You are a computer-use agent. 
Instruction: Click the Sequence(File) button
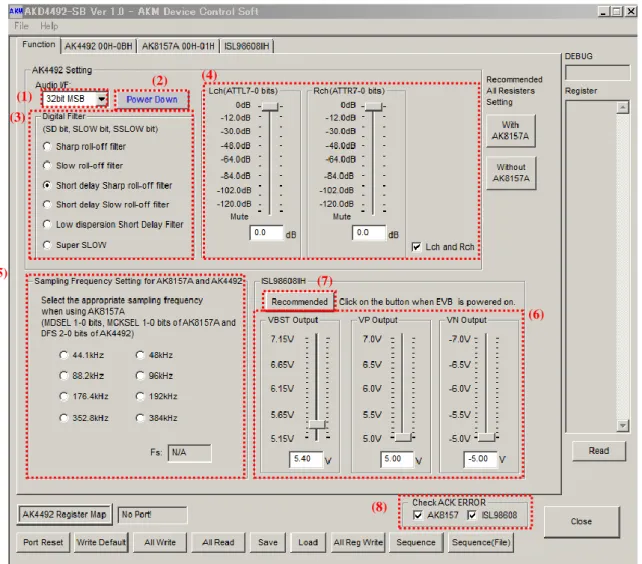pos(481,542)
